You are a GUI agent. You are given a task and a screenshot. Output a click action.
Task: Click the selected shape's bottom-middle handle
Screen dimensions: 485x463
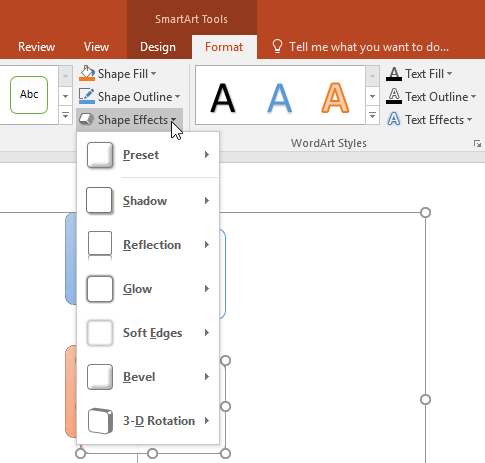point(152,453)
